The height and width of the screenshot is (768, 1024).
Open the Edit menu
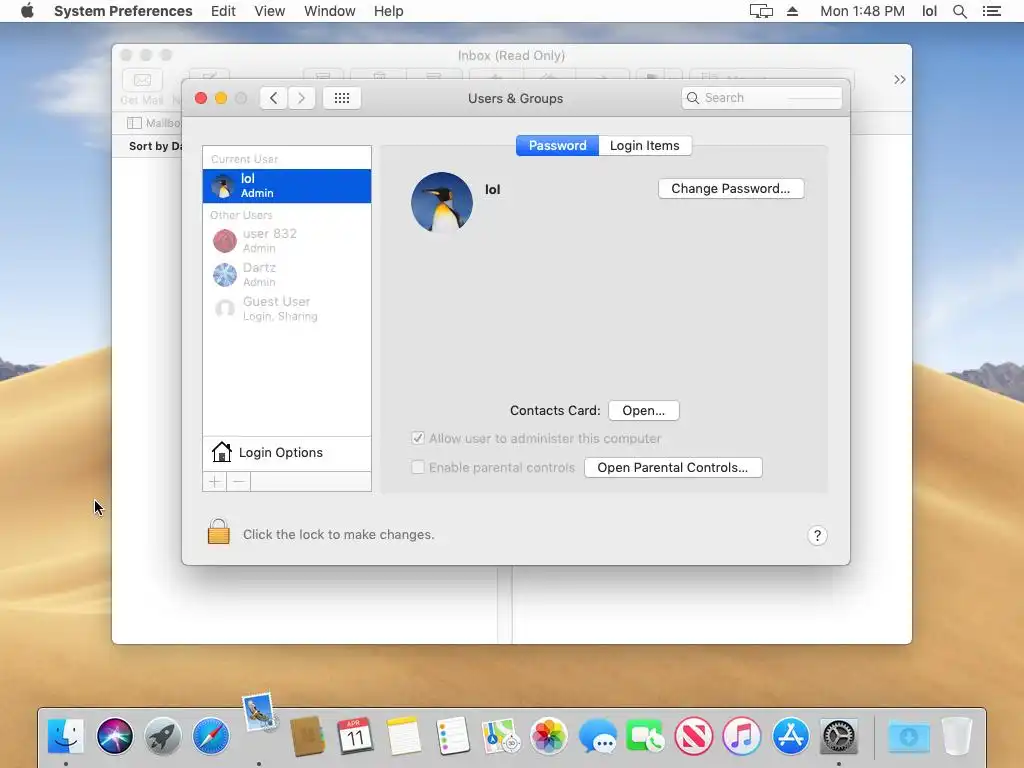pyautogui.click(x=223, y=11)
